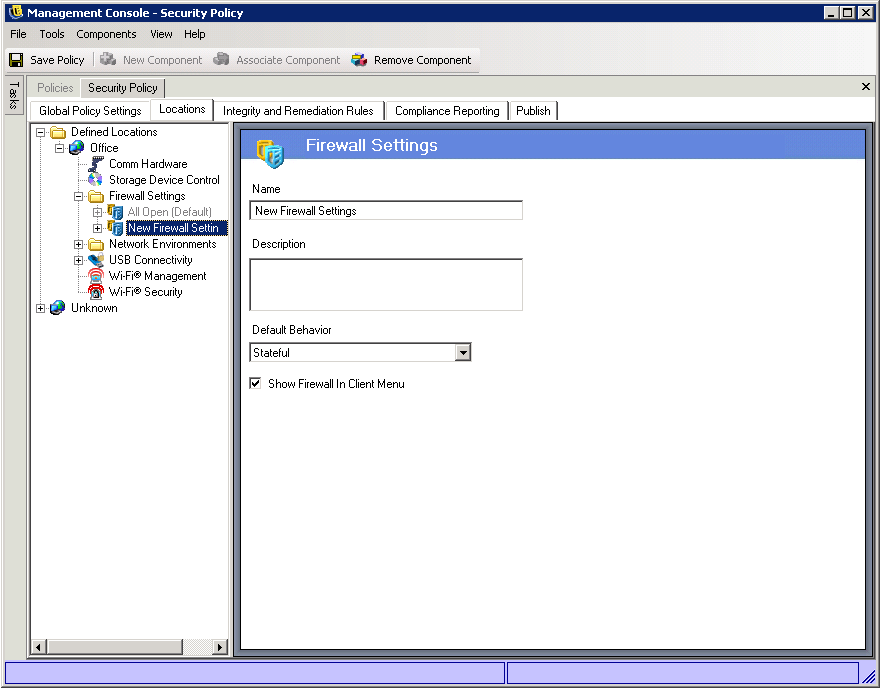
Task: Select USB Connectivity tree item
Action: [x=151, y=260]
